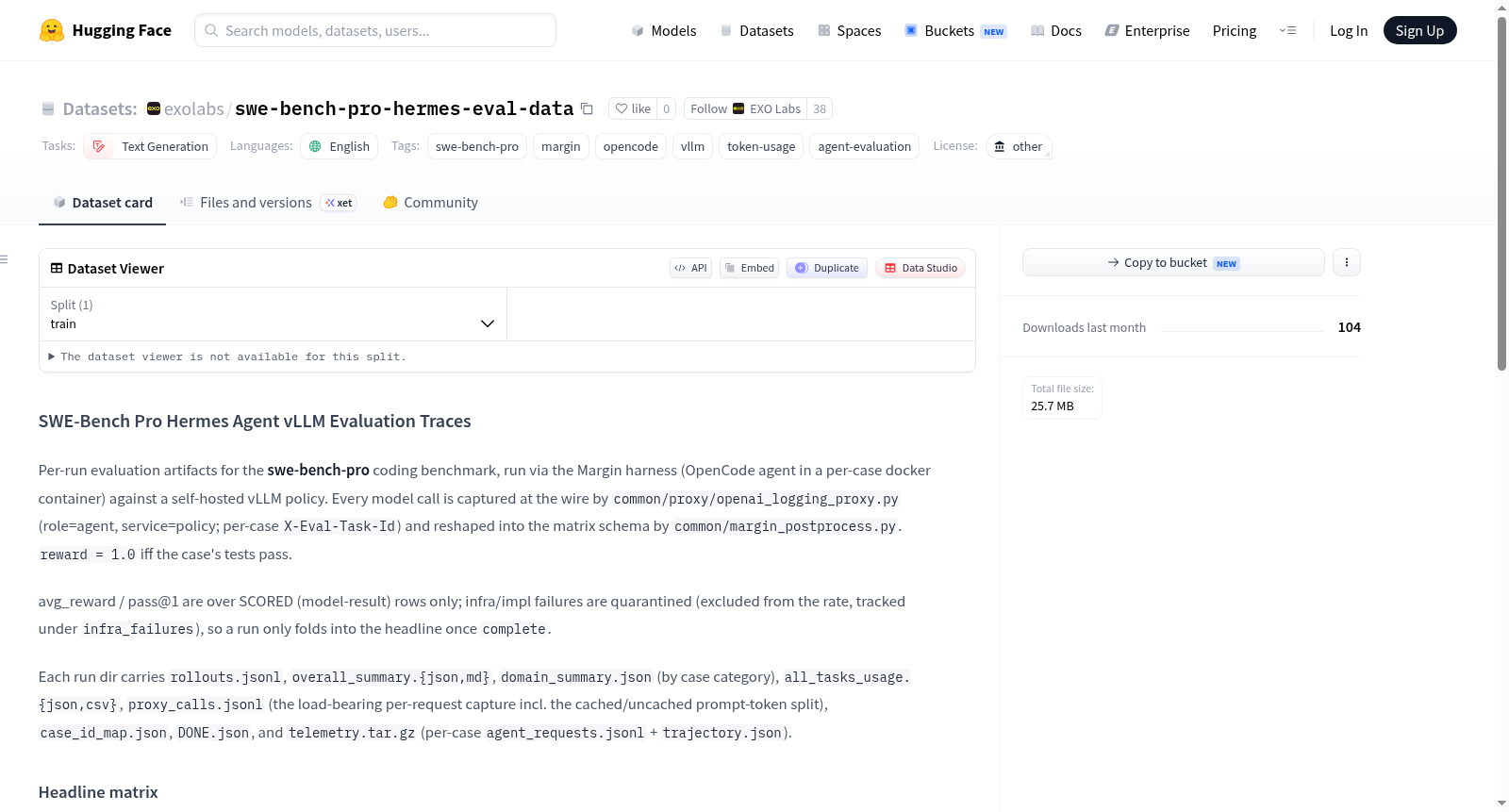Open the exolabs organization link
Viewport: 1509px width, 812px height.
coord(193,108)
